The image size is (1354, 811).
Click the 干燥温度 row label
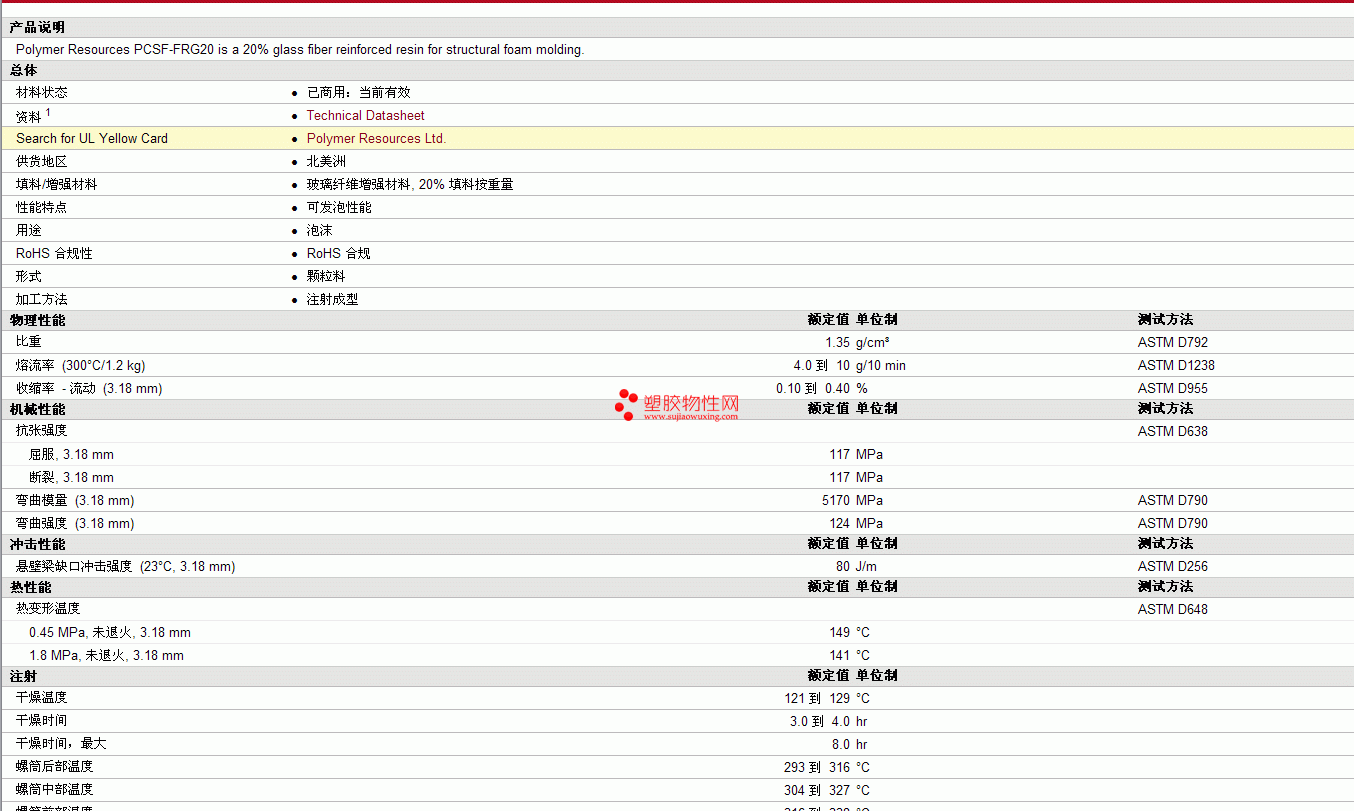point(42,698)
